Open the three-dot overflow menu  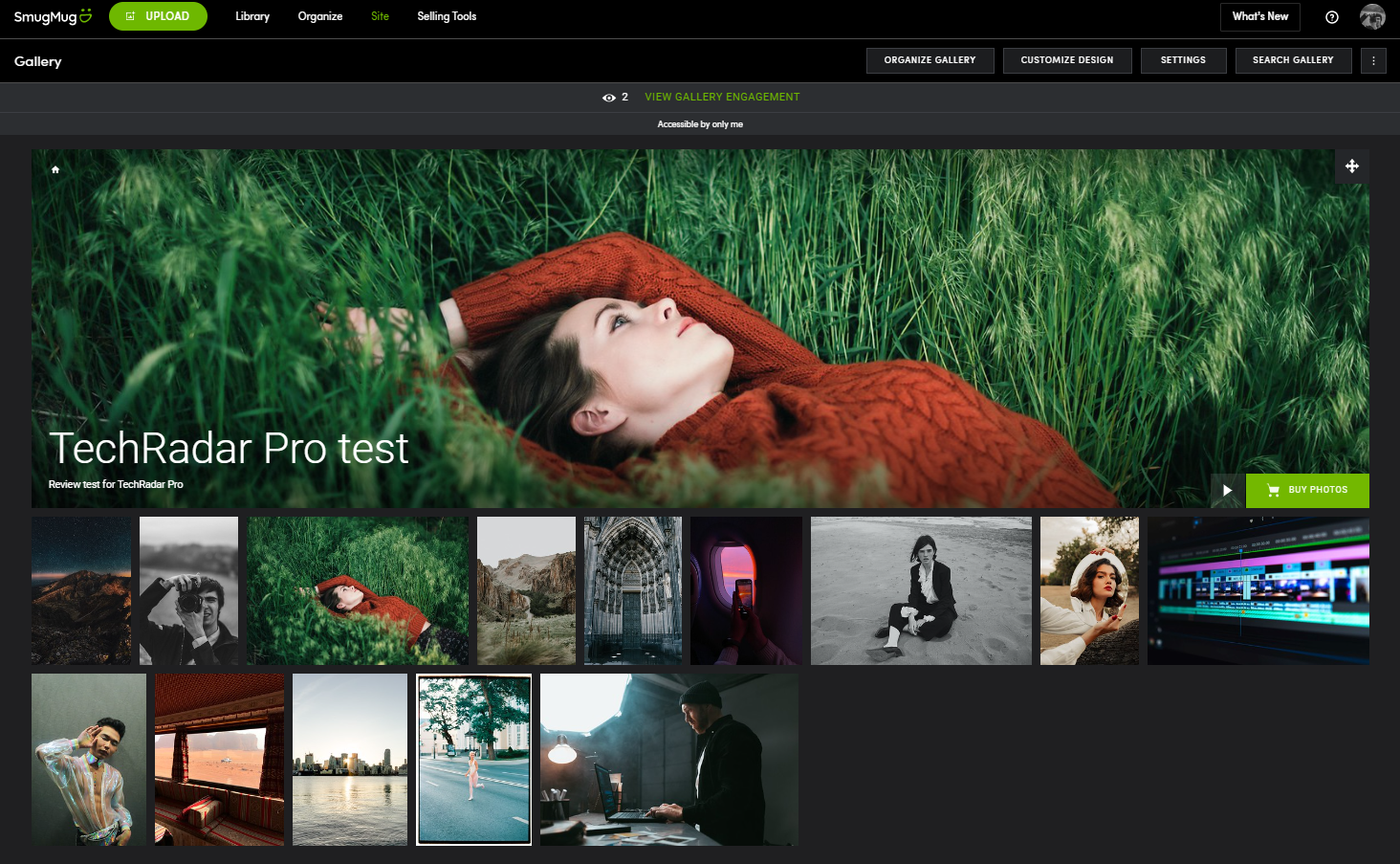point(1373,60)
